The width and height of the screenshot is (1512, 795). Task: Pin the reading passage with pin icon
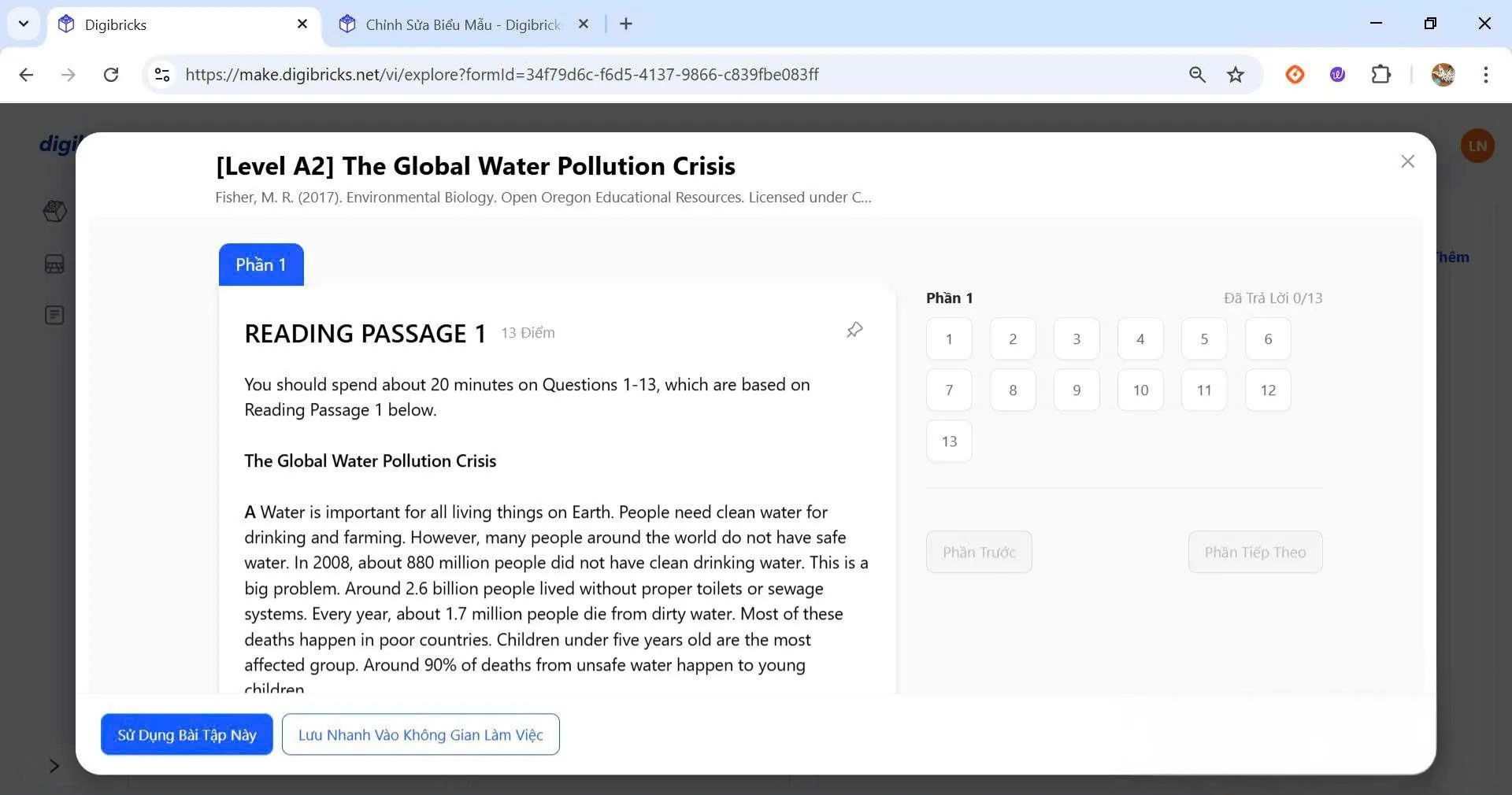click(854, 330)
